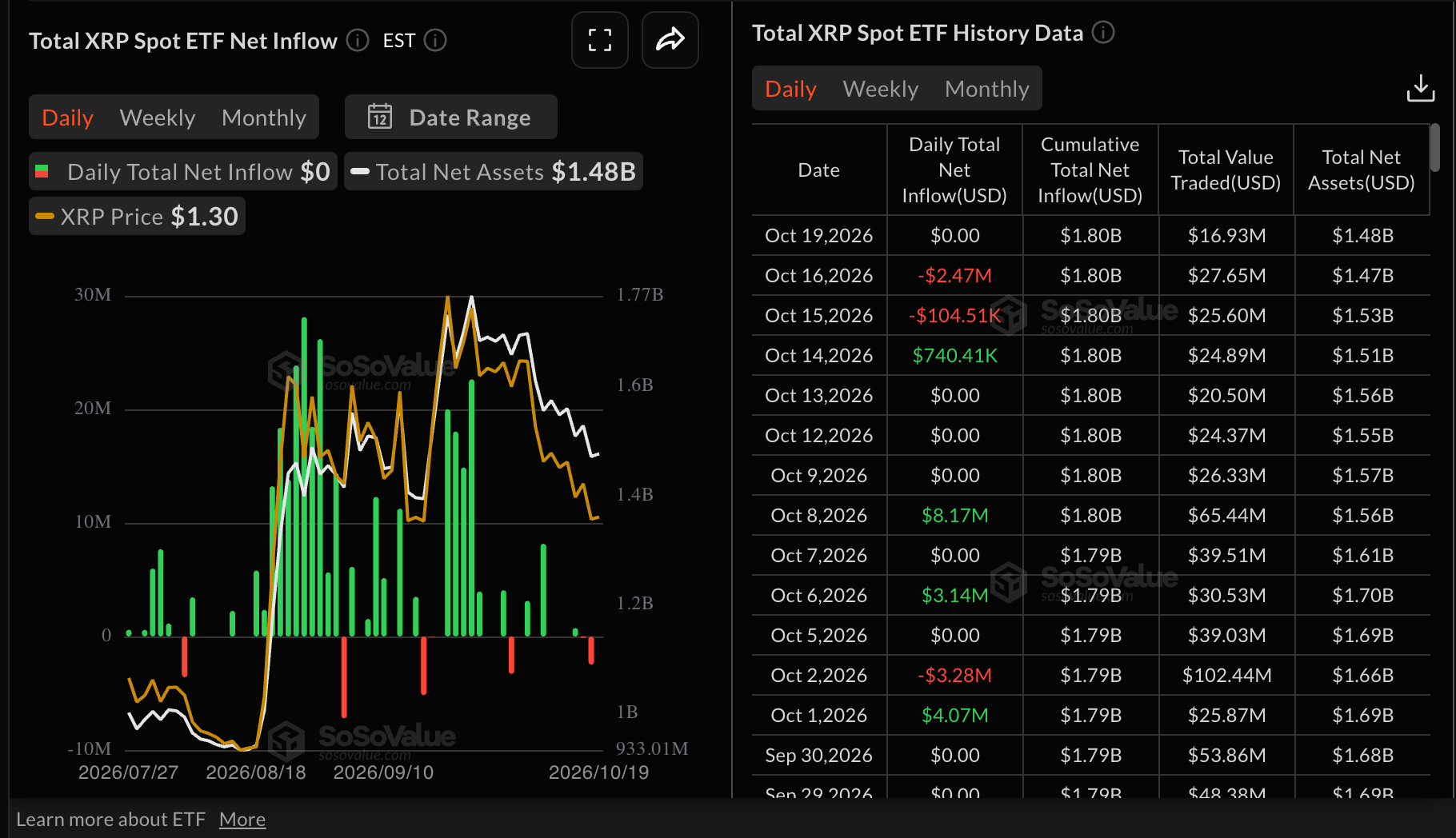This screenshot has width=1456, height=838.
Task: Click the Oct 13,2026 date cell
Action: pyautogui.click(x=819, y=396)
